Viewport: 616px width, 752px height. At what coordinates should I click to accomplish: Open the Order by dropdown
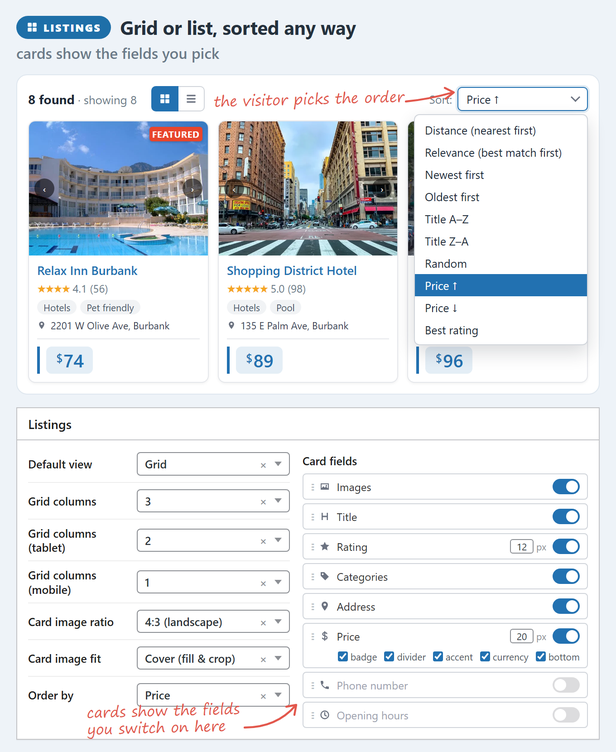[213, 695]
